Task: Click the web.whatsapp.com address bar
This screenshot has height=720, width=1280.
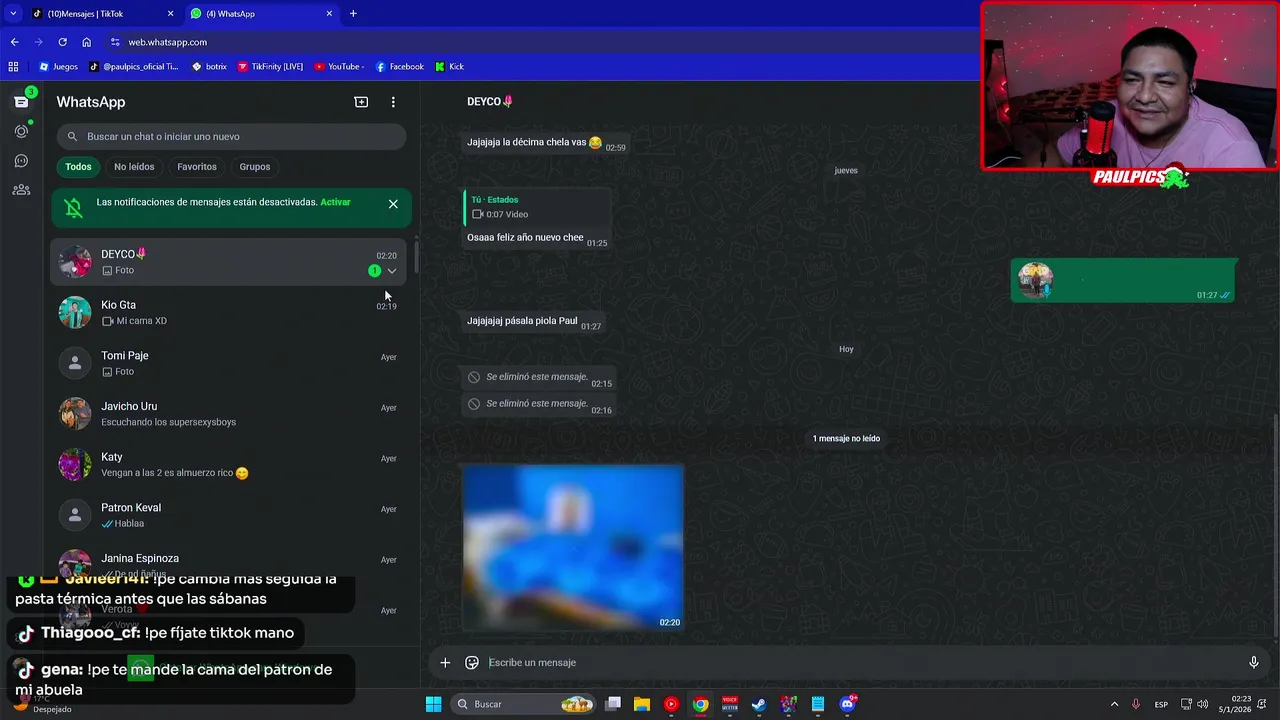Action: [167, 42]
